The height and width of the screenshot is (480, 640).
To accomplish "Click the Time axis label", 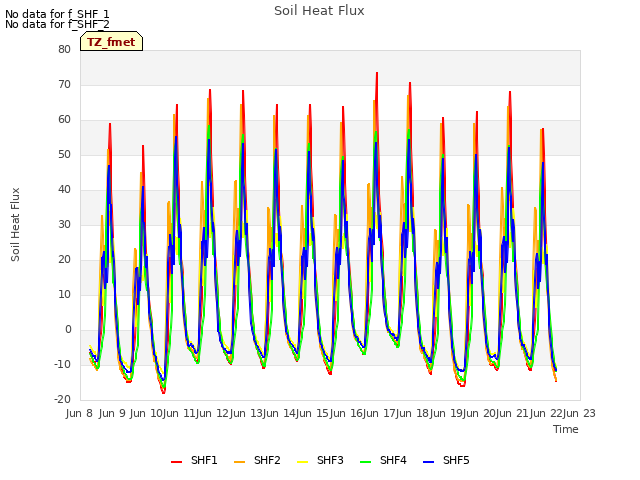I will click(566, 429).
